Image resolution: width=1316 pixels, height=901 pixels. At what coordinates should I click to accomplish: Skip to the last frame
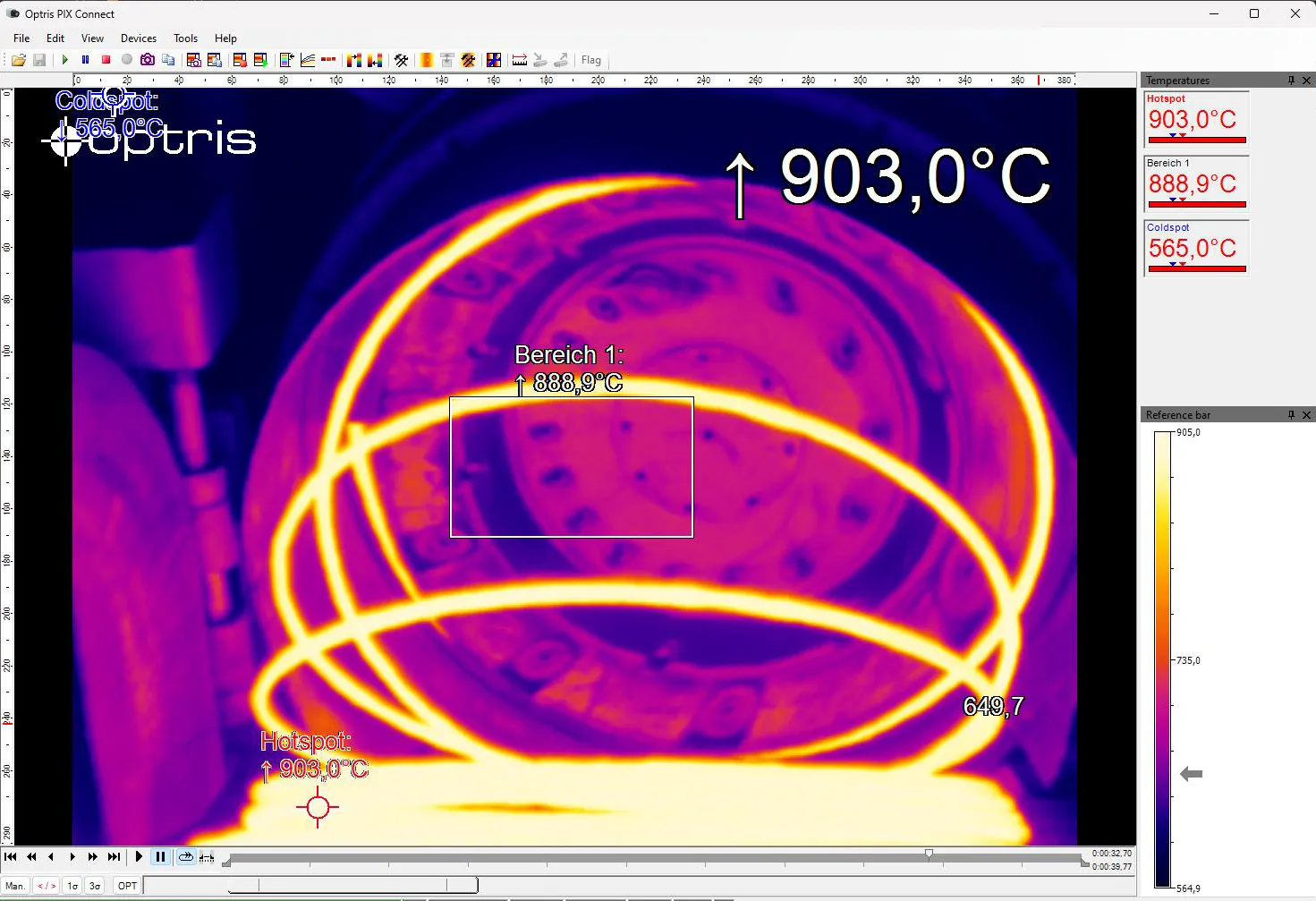[x=114, y=857]
